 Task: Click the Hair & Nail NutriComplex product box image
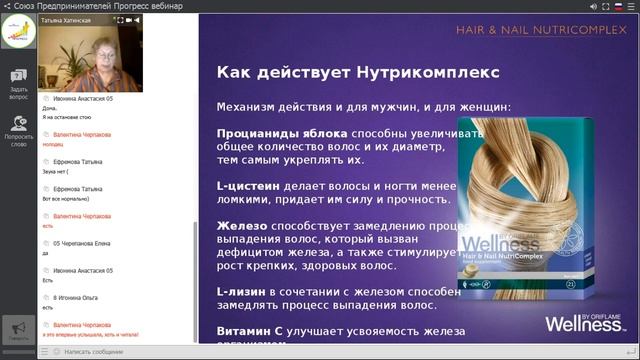[526, 209]
